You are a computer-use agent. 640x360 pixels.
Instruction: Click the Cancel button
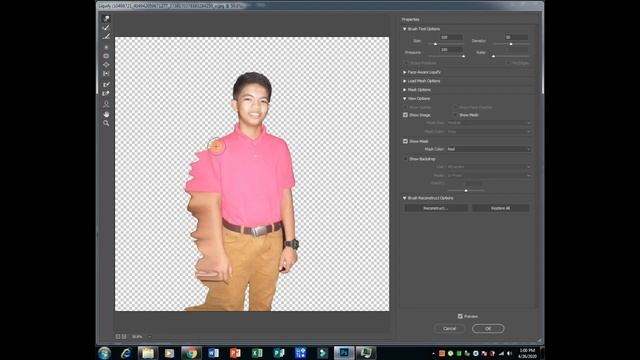(x=449, y=329)
